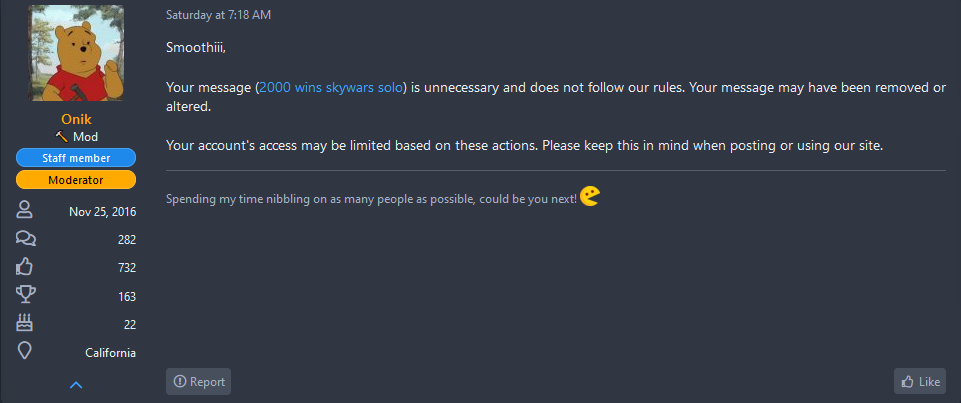
Task: Click the hammer icon beside Mod
Action: [x=61, y=137]
